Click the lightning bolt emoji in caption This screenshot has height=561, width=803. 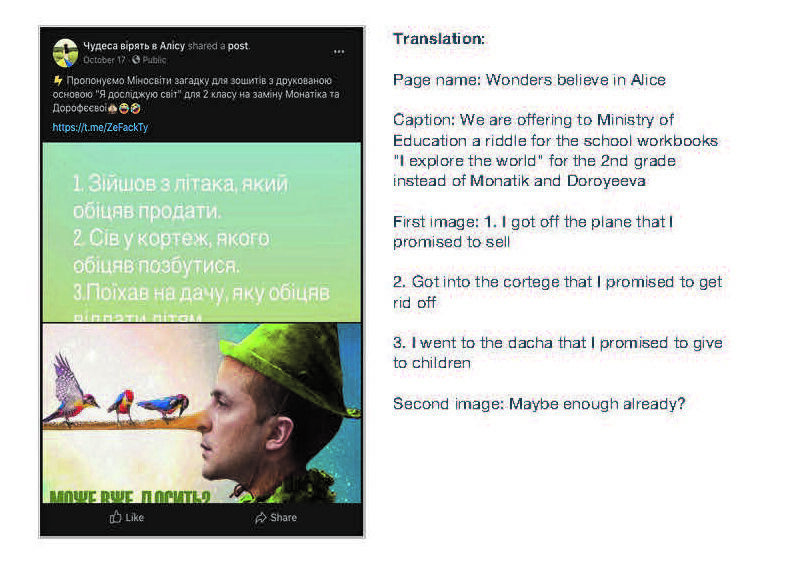[x=58, y=80]
